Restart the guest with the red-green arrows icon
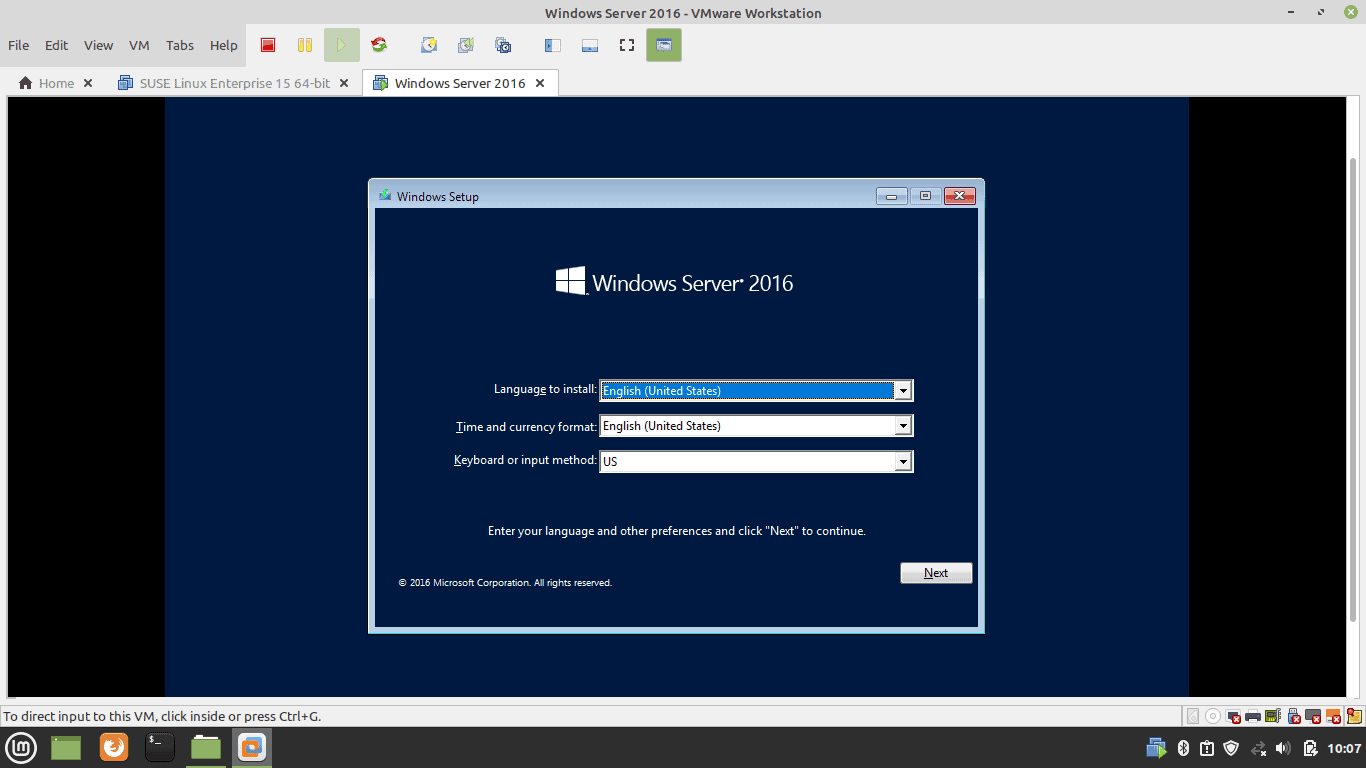Screen dimensions: 1366x768 379,45
